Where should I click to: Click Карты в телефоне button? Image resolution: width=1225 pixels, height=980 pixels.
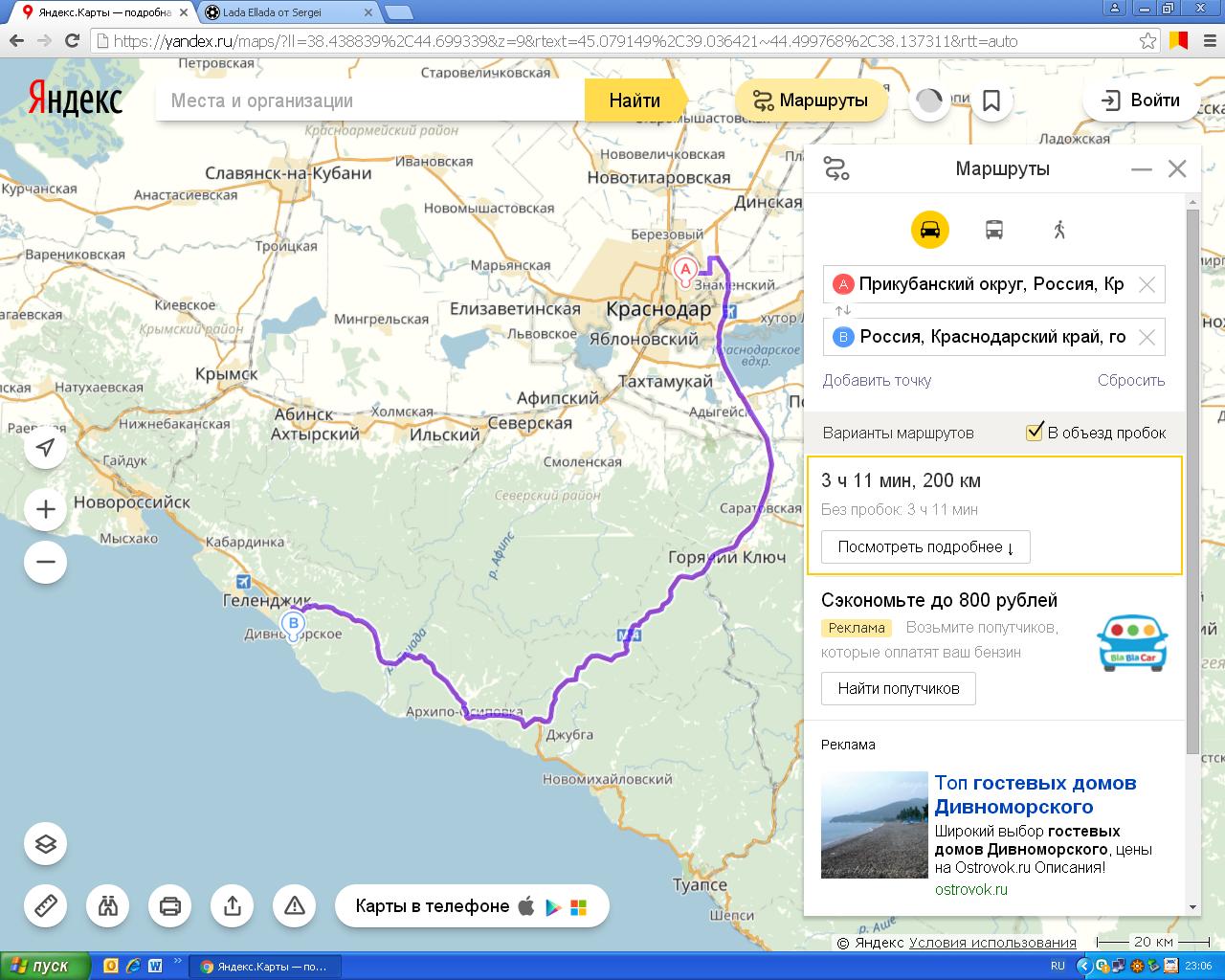472,906
